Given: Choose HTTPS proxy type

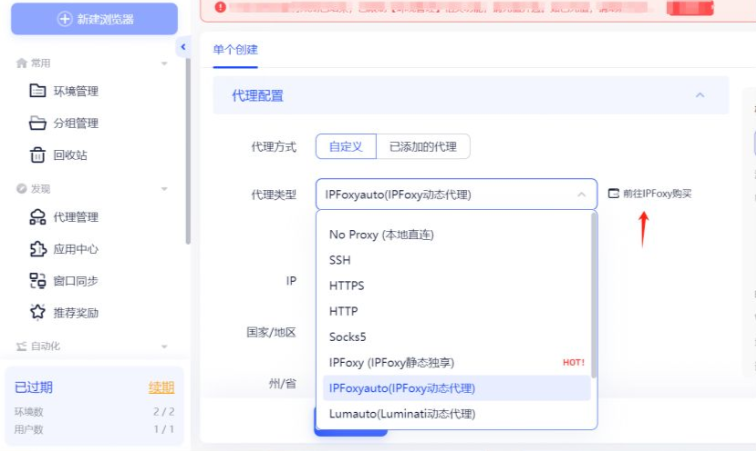Looking at the screenshot, I should click(x=457, y=286).
